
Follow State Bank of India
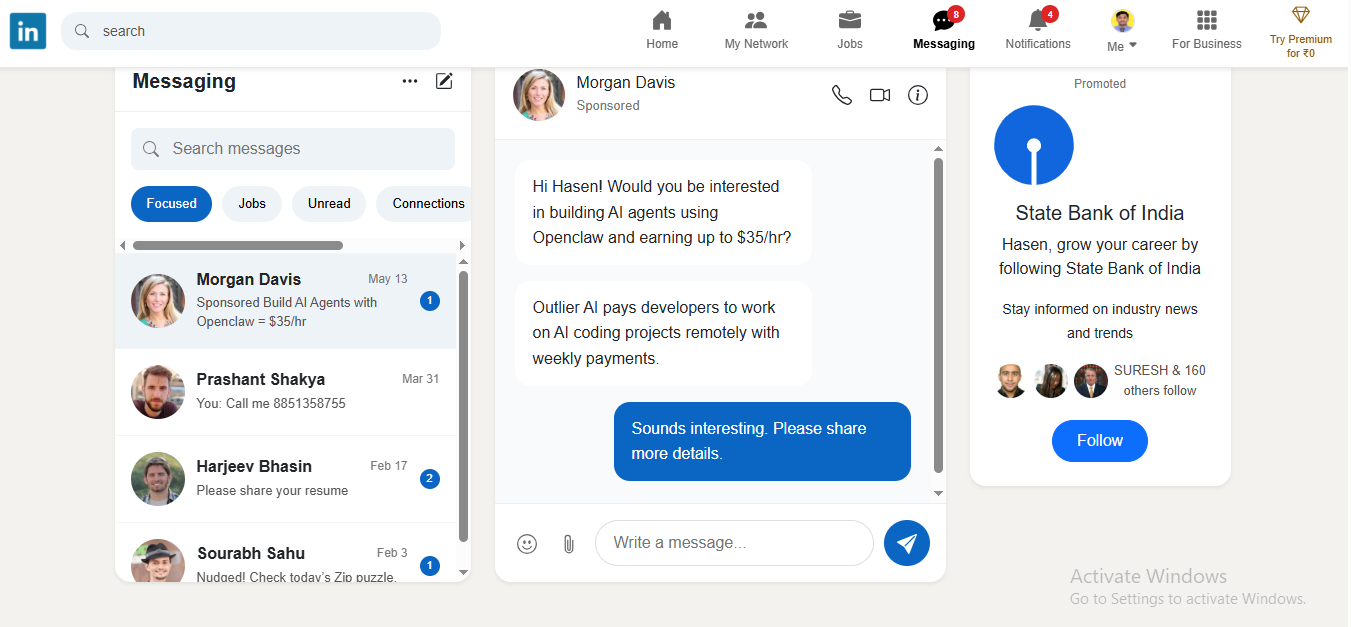tap(1100, 441)
